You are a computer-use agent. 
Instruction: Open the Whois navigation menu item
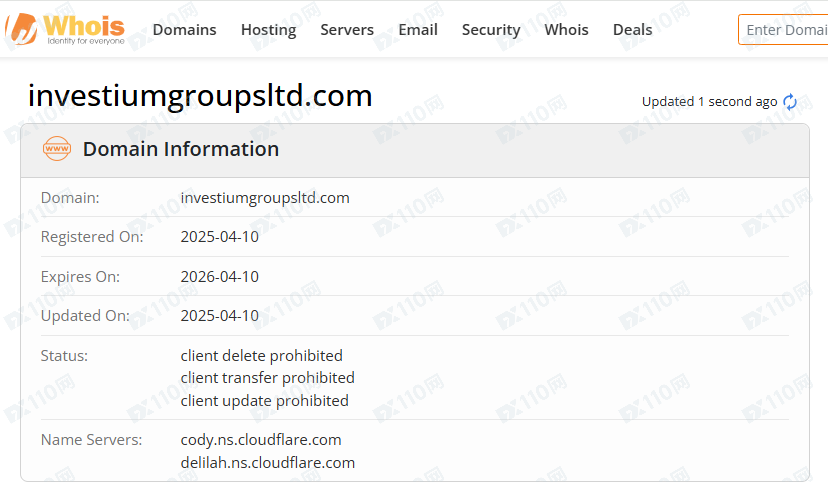566,30
